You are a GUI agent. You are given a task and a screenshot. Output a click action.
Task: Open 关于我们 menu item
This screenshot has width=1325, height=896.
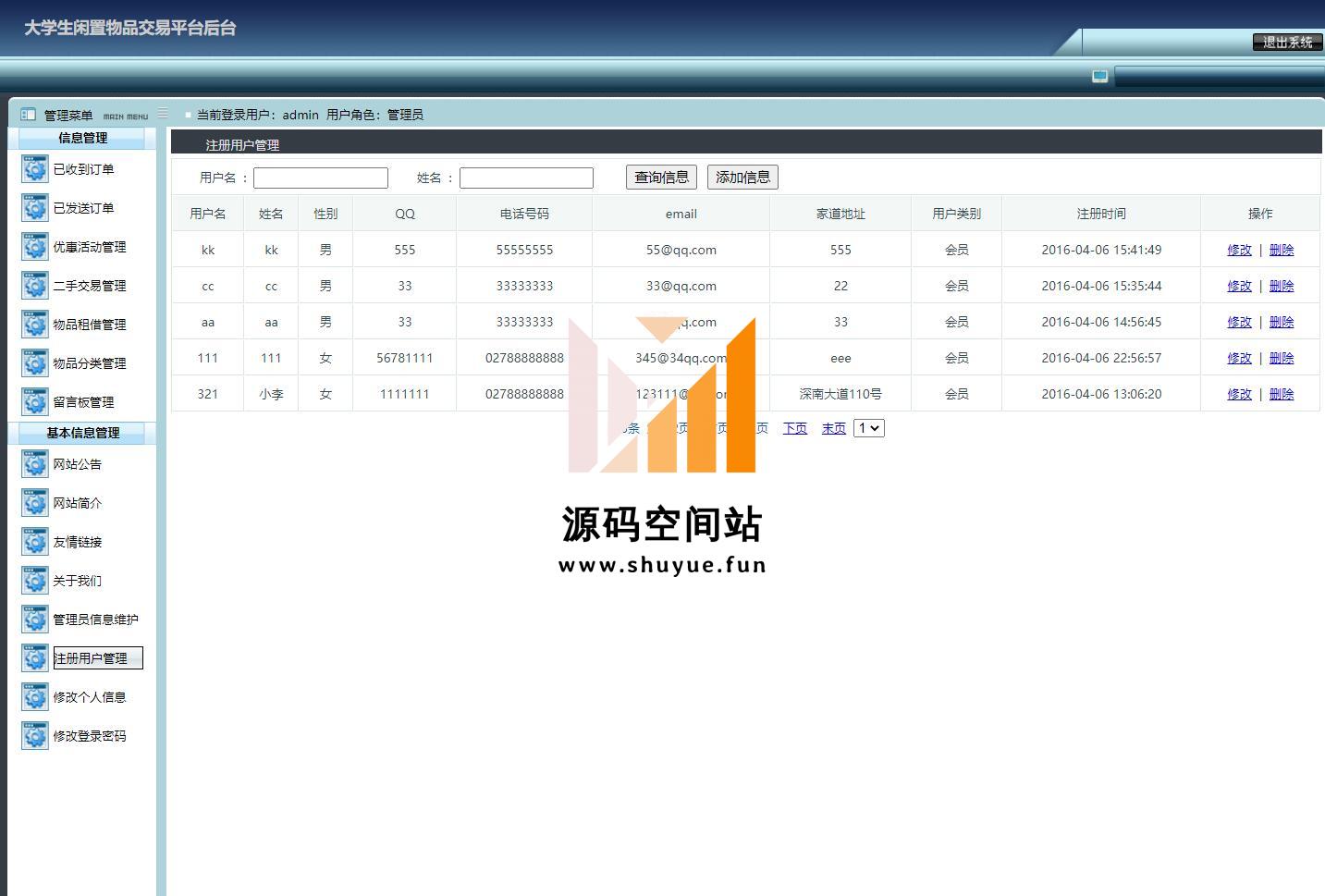tap(78, 581)
